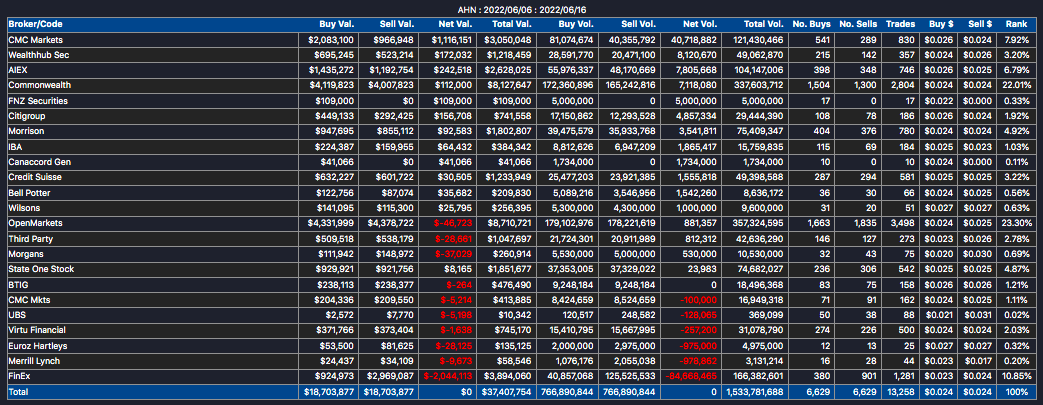Viewport: 1043px width, 405px height.
Task: Click FinEx net volume -84,668,465
Action: (x=691, y=376)
